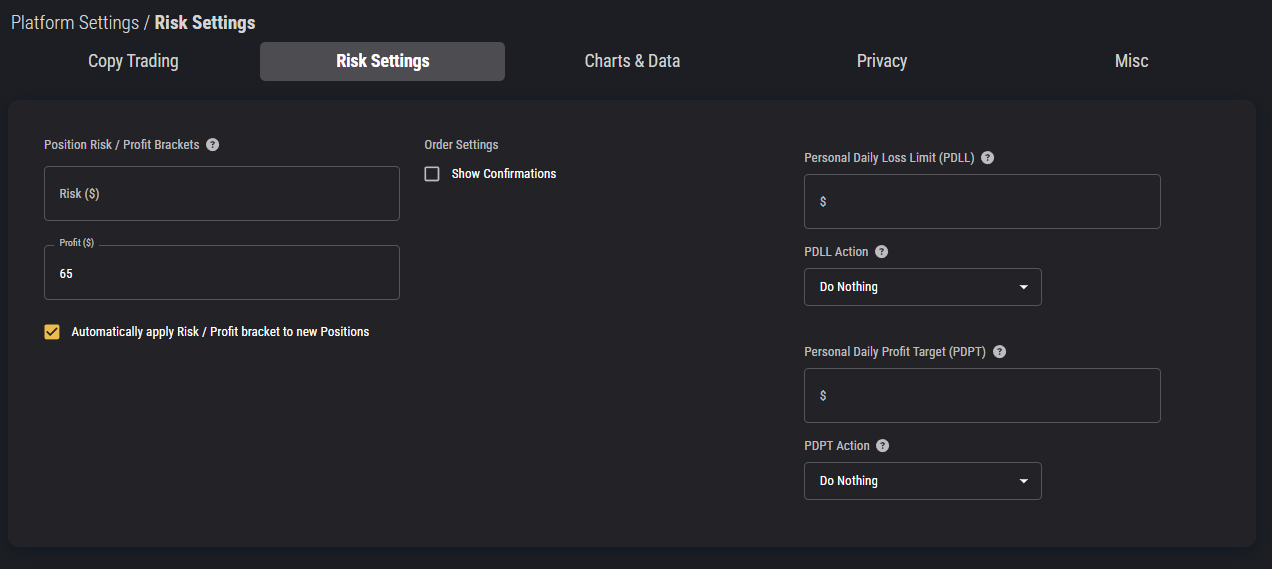1272x569 pixels.
Task: Uncheck Automatically apply Risk / Profit bracket
Action: point(52,332)
